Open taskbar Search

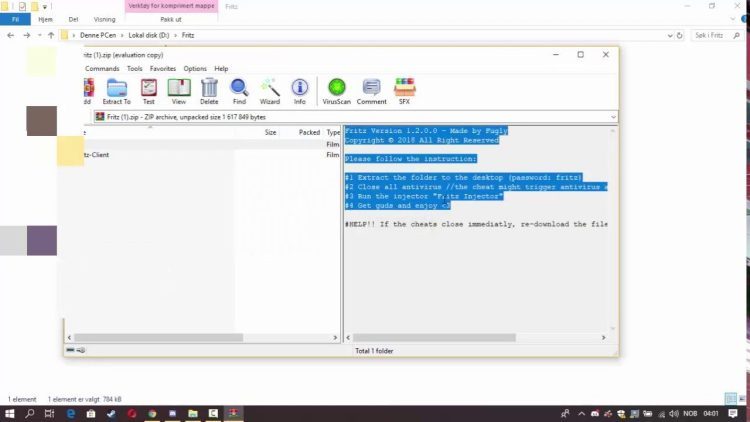tap(30, 413)
